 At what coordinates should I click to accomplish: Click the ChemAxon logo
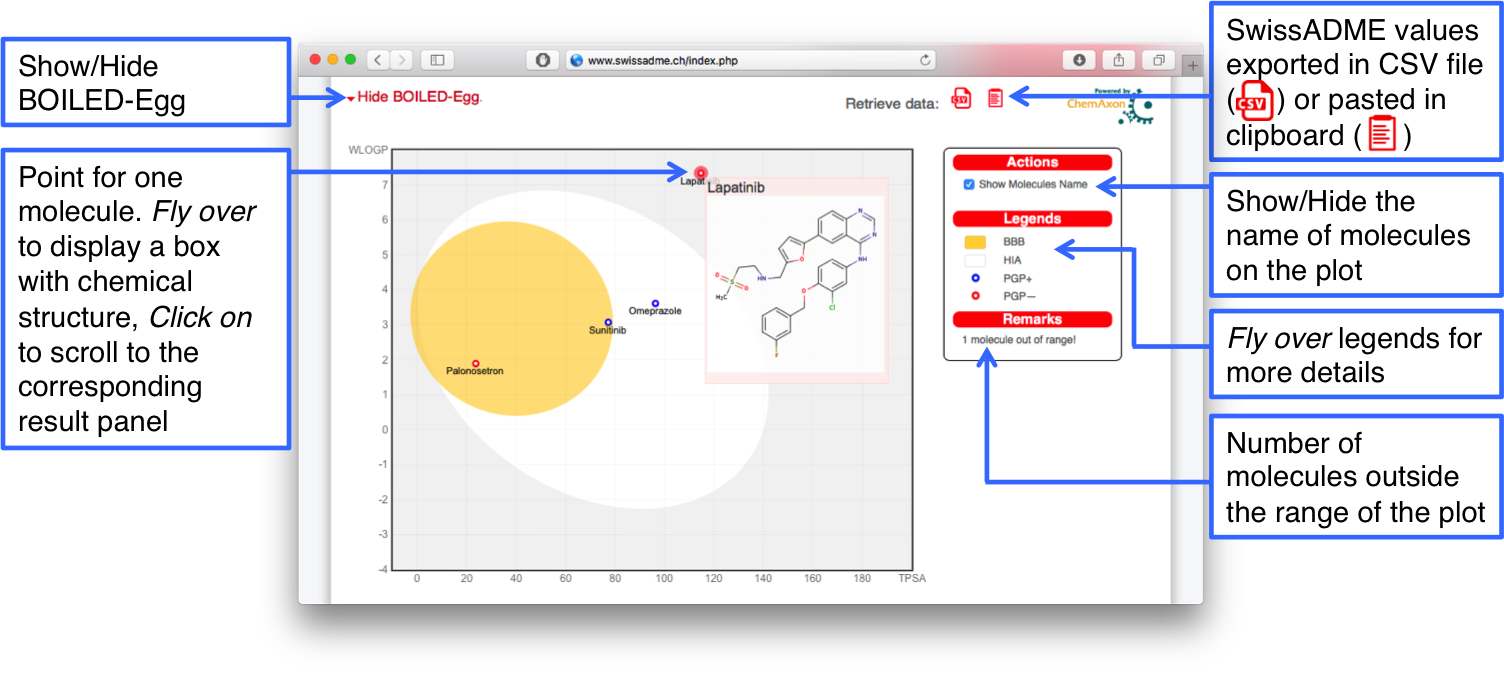[x=1108, y=104]
